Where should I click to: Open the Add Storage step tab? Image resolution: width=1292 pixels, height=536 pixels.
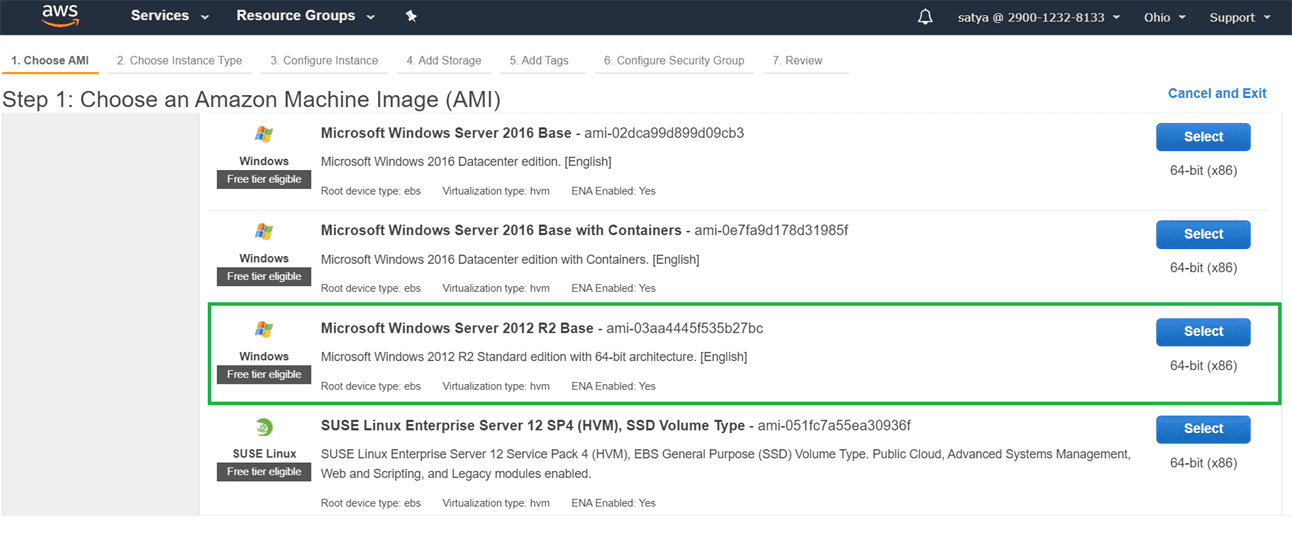(443, 60)
